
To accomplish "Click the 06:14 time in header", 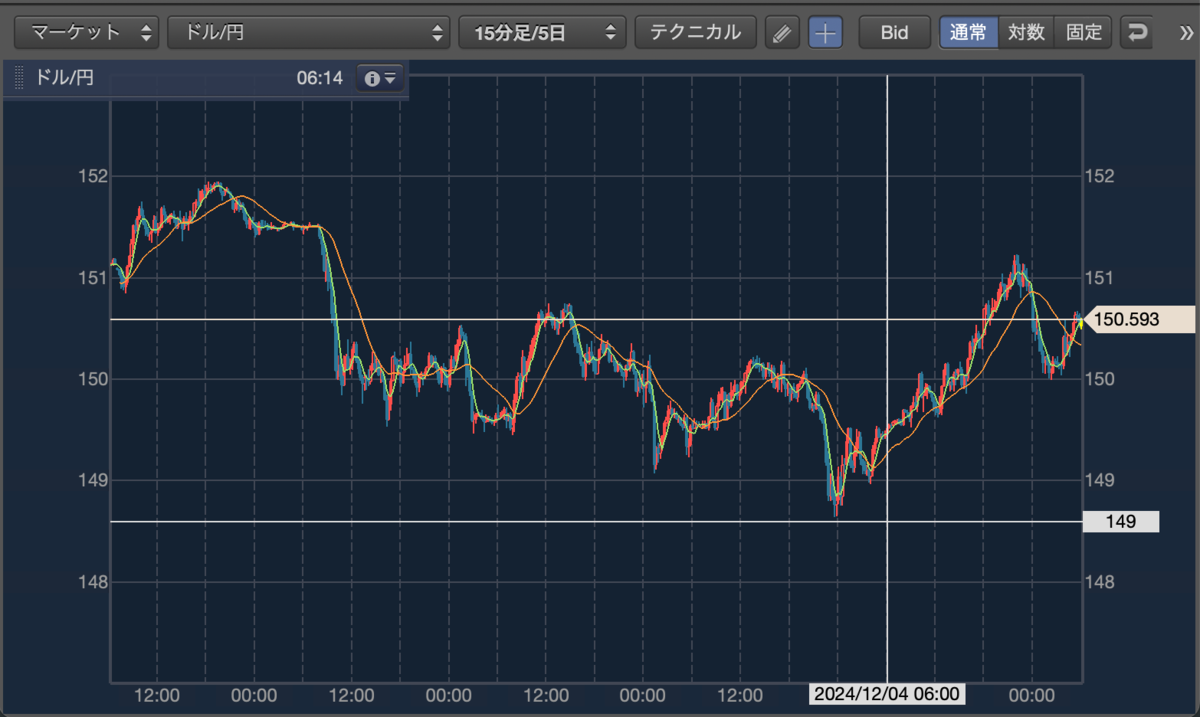I will tap(320, 78).
